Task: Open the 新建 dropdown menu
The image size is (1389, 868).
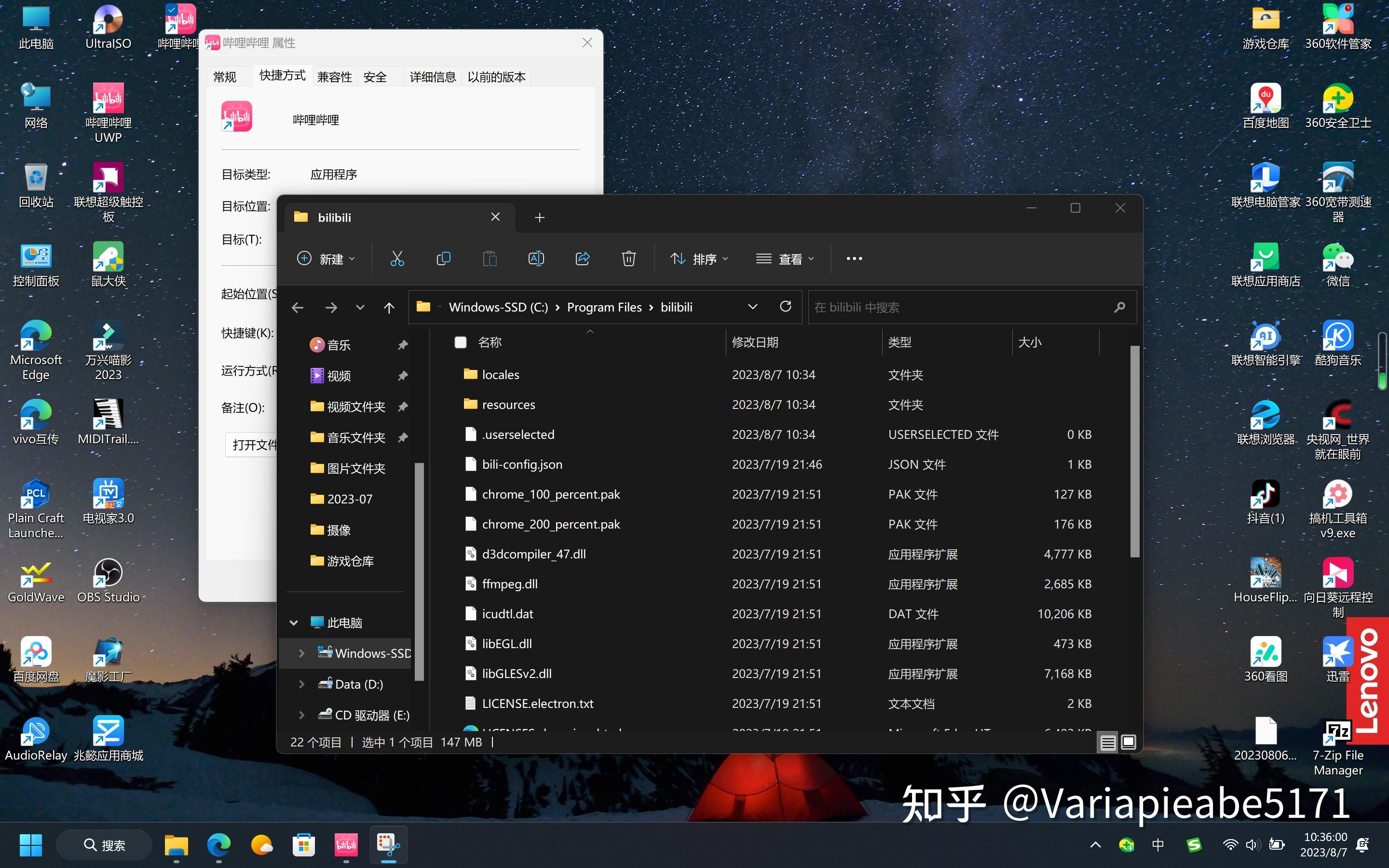Action: 326,259
